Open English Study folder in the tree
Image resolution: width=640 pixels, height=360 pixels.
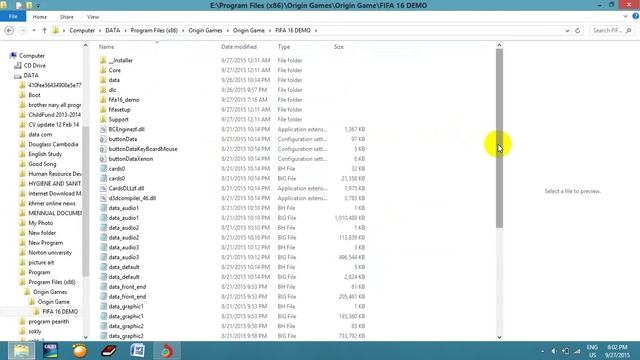pyautogui.click(x=45, y=154)
